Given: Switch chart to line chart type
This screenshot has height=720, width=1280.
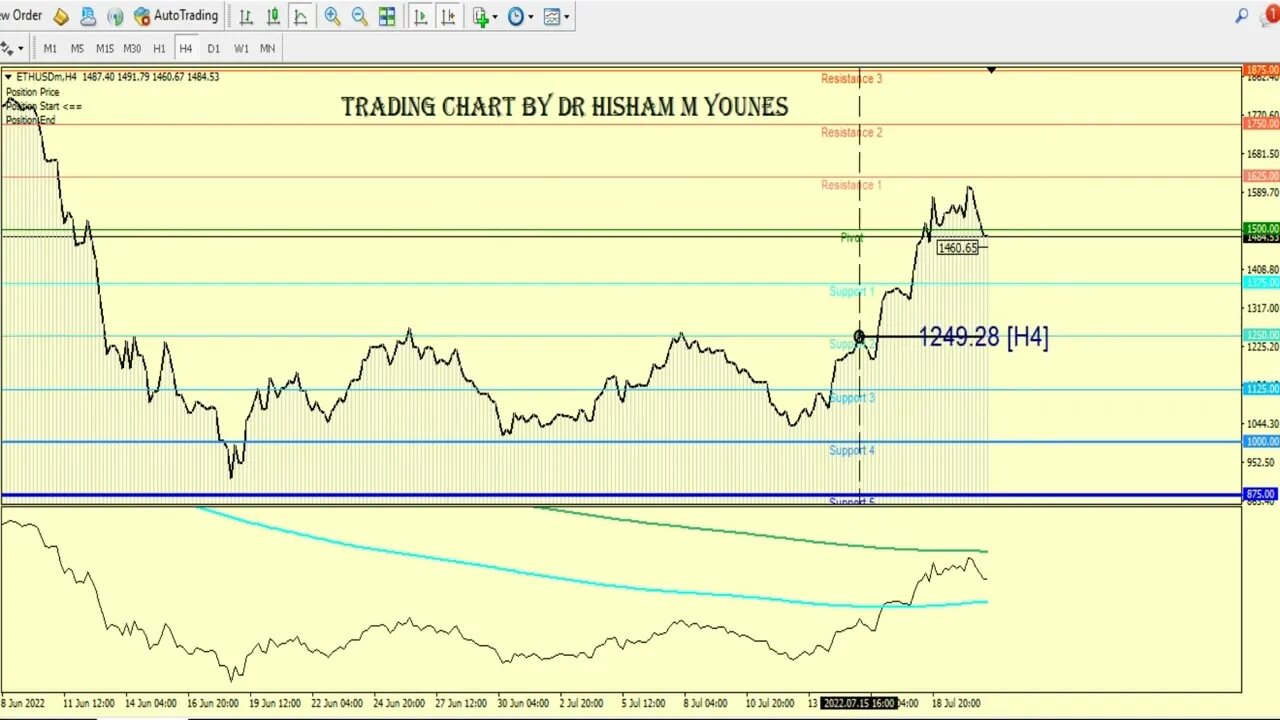Looking at the screenshot, I should (x=300, y=17).
